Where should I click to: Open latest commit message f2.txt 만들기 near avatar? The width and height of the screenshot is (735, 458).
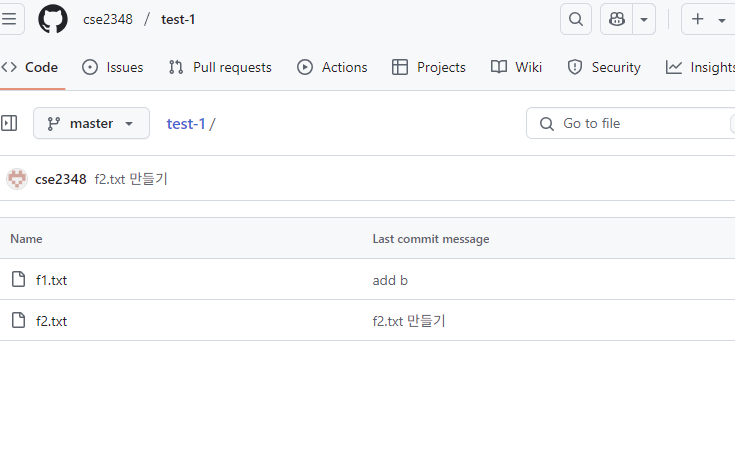pyautogui.click(x=131, y=179)
